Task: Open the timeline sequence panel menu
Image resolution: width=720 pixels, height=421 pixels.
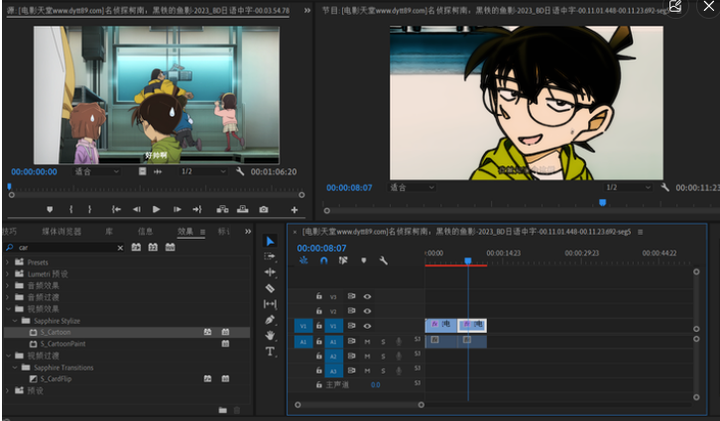Action: pyautogui.click(x=640, y=232)
